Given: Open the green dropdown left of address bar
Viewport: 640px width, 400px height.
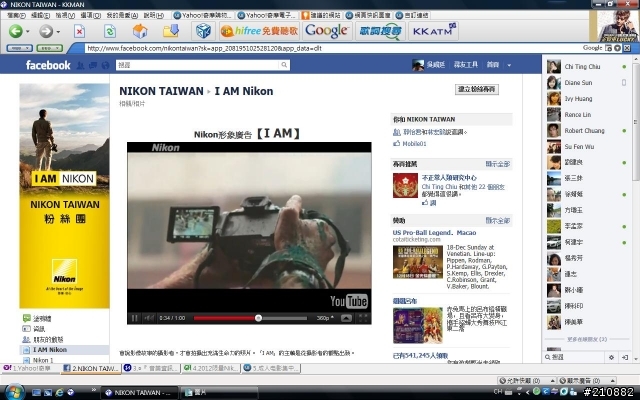Looking at the screenshot, I should [49, 48].
